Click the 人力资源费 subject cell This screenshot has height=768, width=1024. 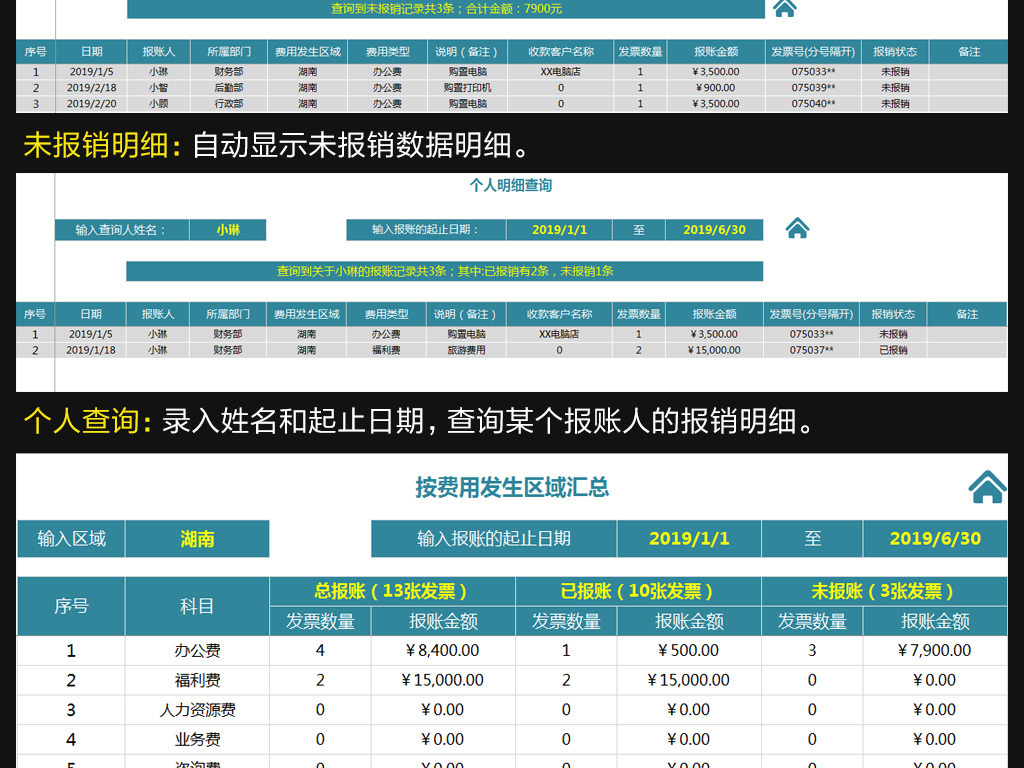tap(197, 710)
